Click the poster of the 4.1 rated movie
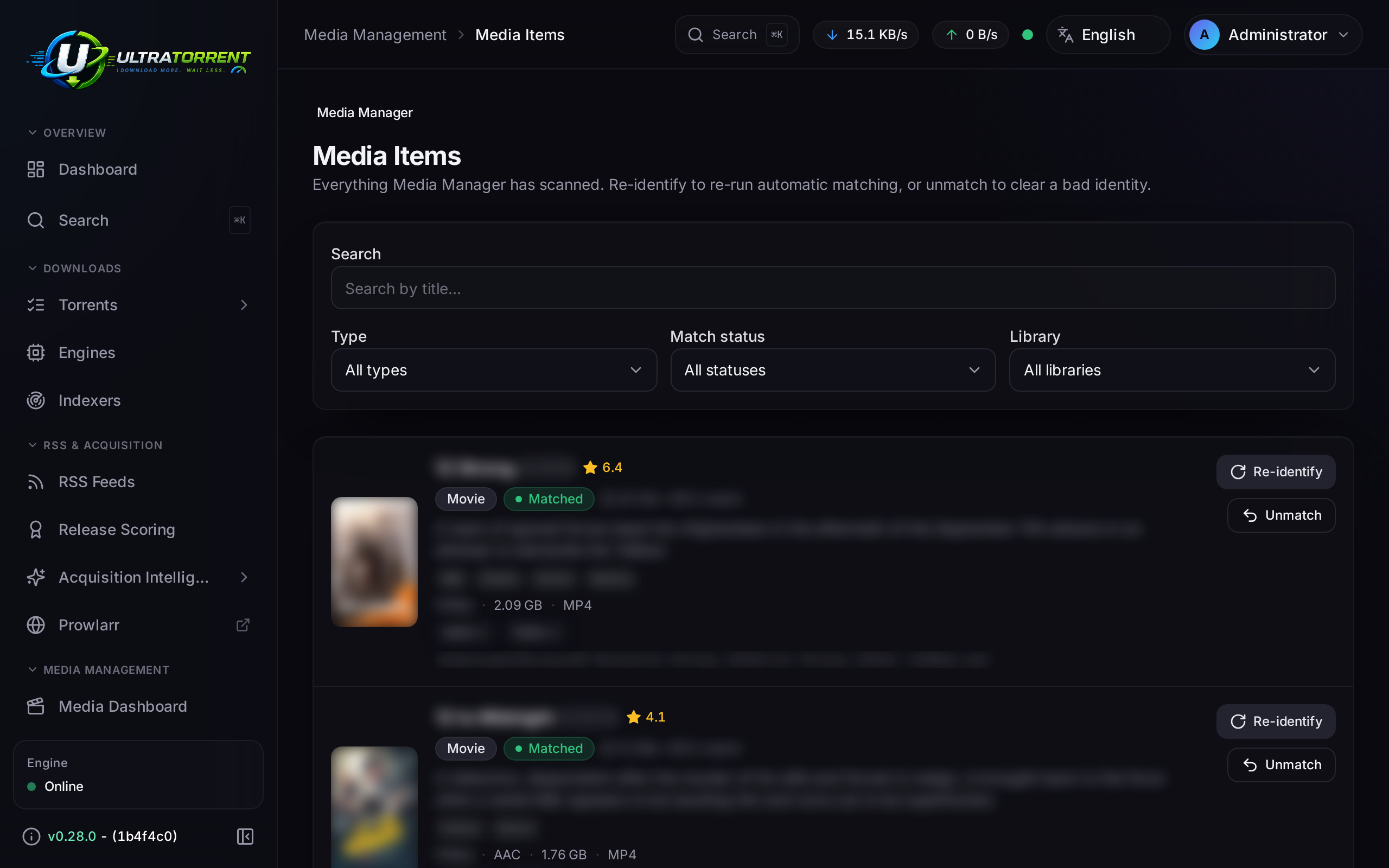The image size is (1389, 868). [374, 807]
